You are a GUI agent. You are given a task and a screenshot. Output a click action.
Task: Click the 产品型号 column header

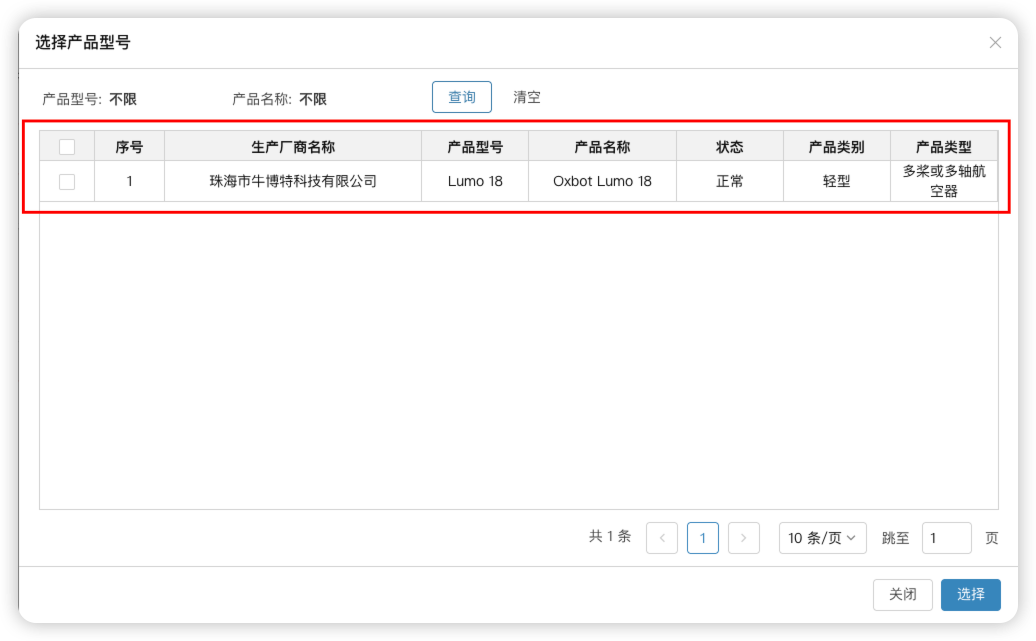pyautogui.click(x=475, y=147)
